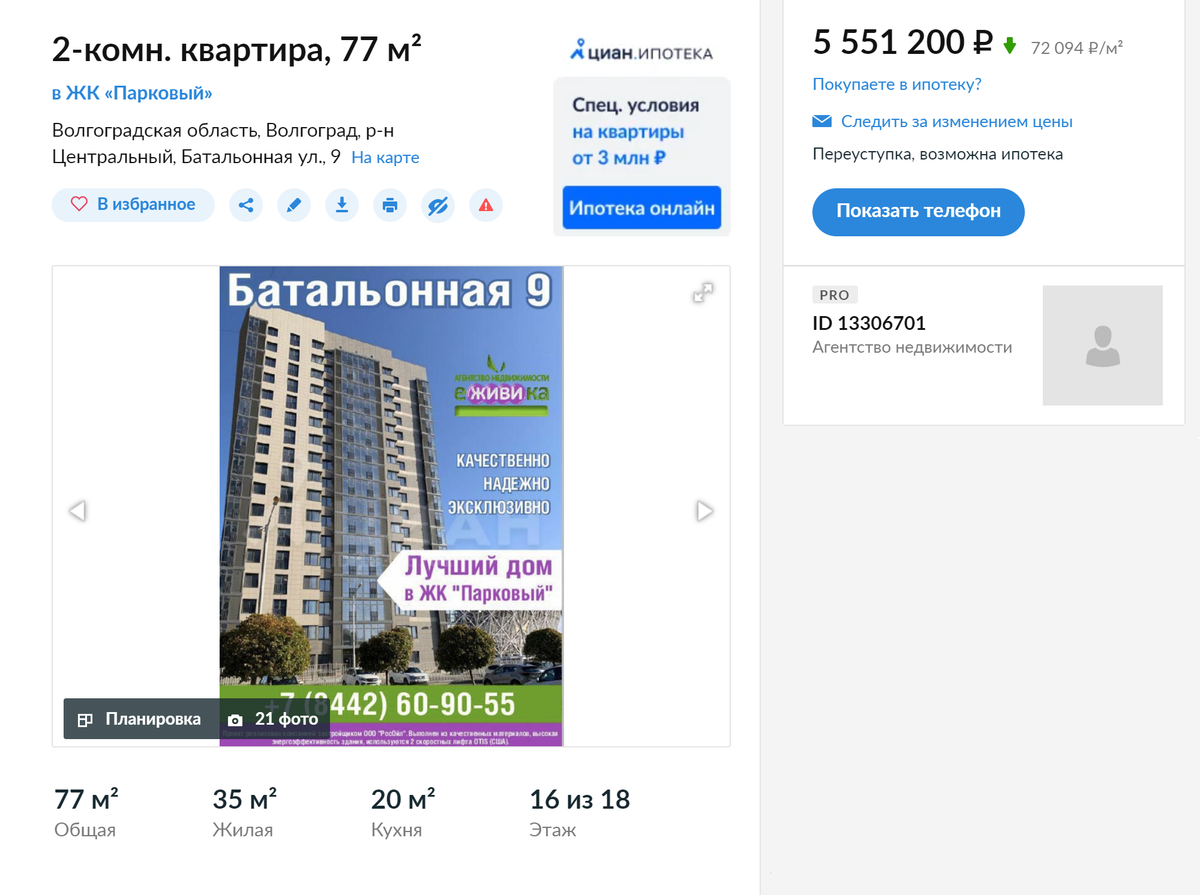Show previous photo with left arrow
The width and height of the screenshot is (1200, 895).
(x=77, y=511)
